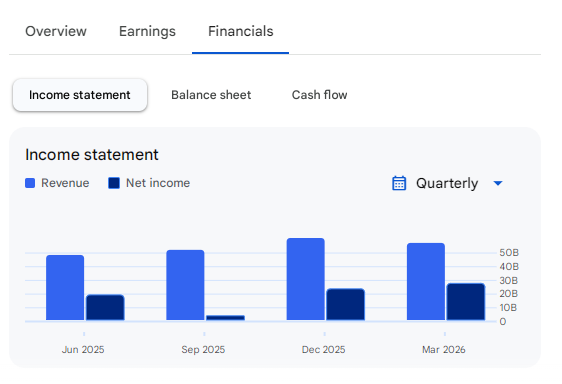Select the Dec 2025 net income bar
Screen dimensions: 562x384
tap(346, 304)
